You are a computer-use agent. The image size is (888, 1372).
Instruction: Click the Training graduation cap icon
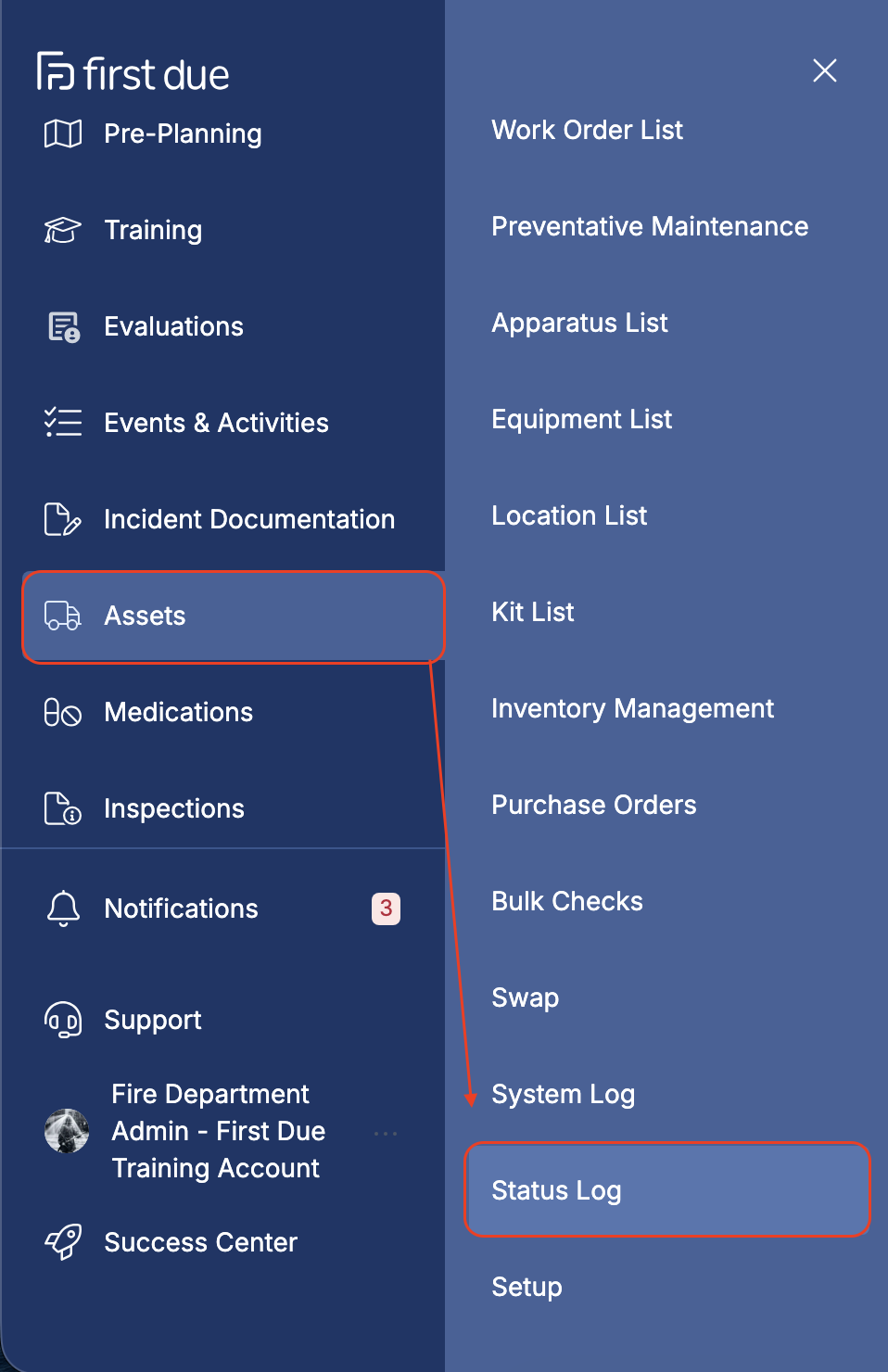pyautogui.click(x=63, y=230)
